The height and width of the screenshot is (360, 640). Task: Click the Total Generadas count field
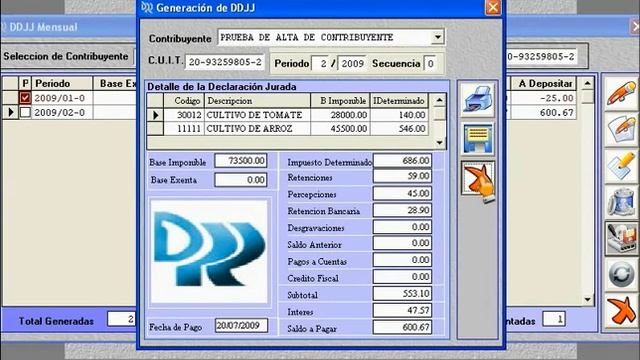tap(122, 319)
